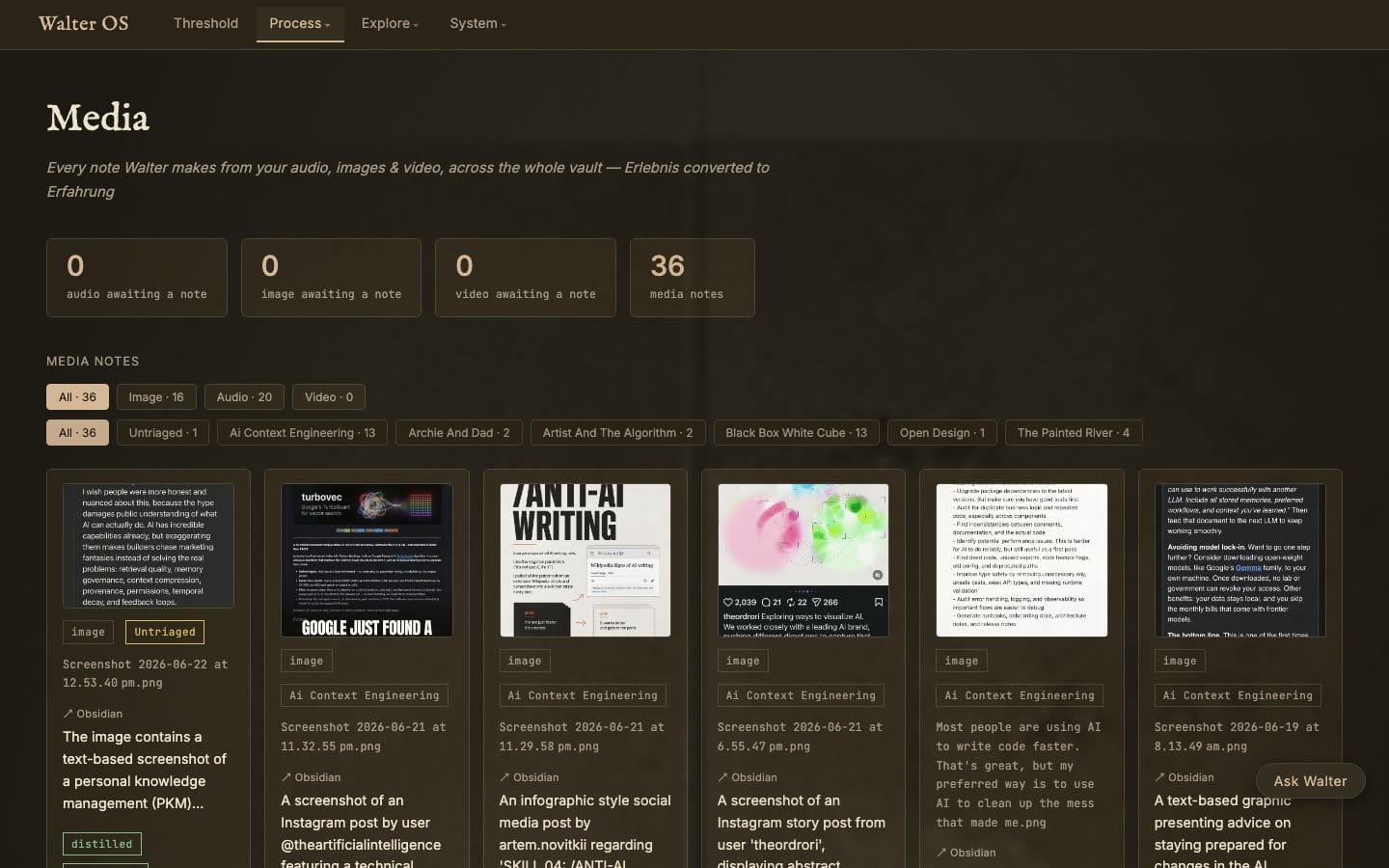Filter by Open Design · 1
The height and width of the screenshot is (868, 1389).
pos(942,433)
